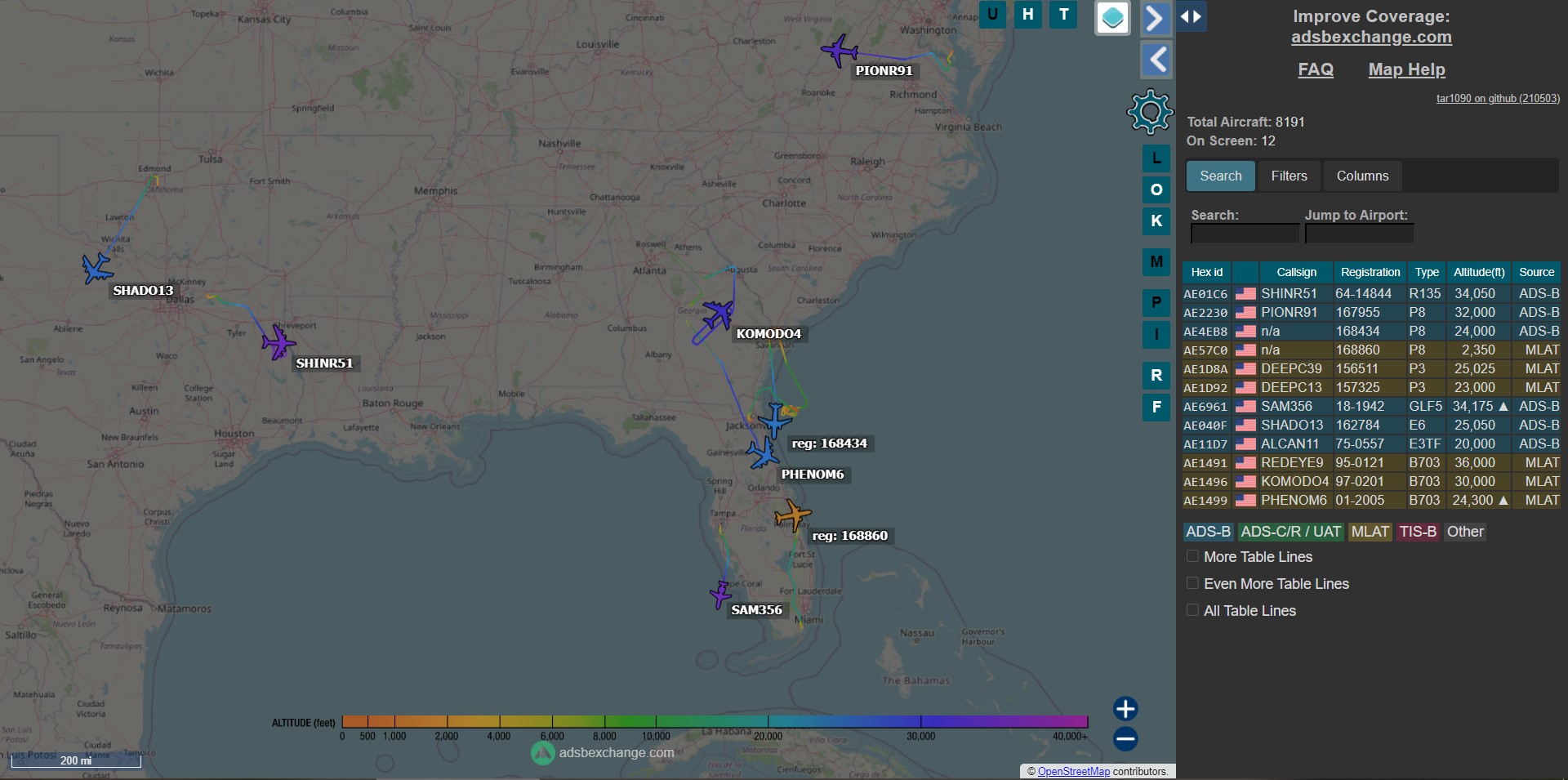1568x780 pixels.
Task: Open the map layer selector icon
Action: point(1112,18)
